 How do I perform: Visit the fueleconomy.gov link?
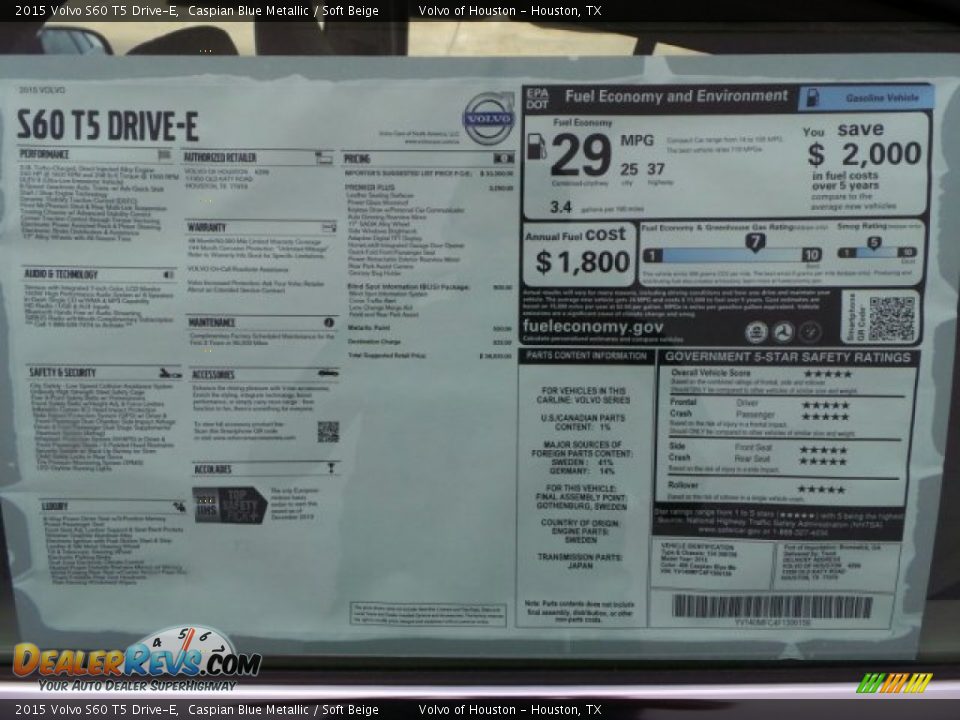pos(593,327)
